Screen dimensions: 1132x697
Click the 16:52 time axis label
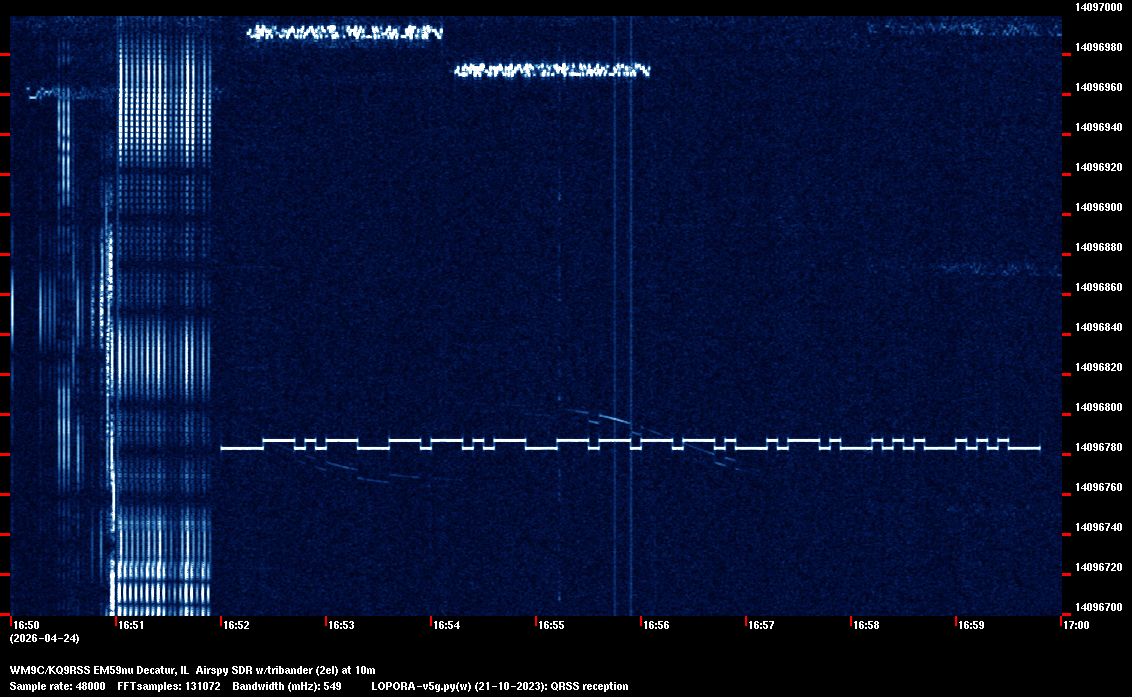point(236,625)
